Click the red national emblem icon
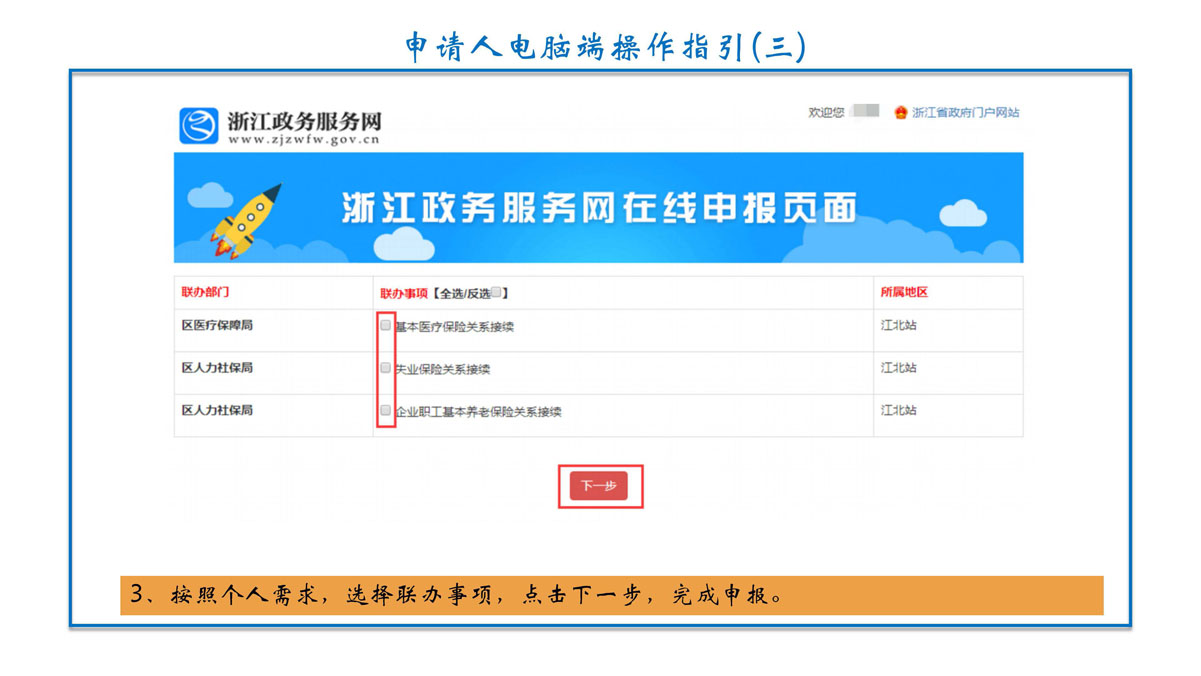Image resolution: width=1201 pixels, height=676 pixels. [x=900, y=113]
